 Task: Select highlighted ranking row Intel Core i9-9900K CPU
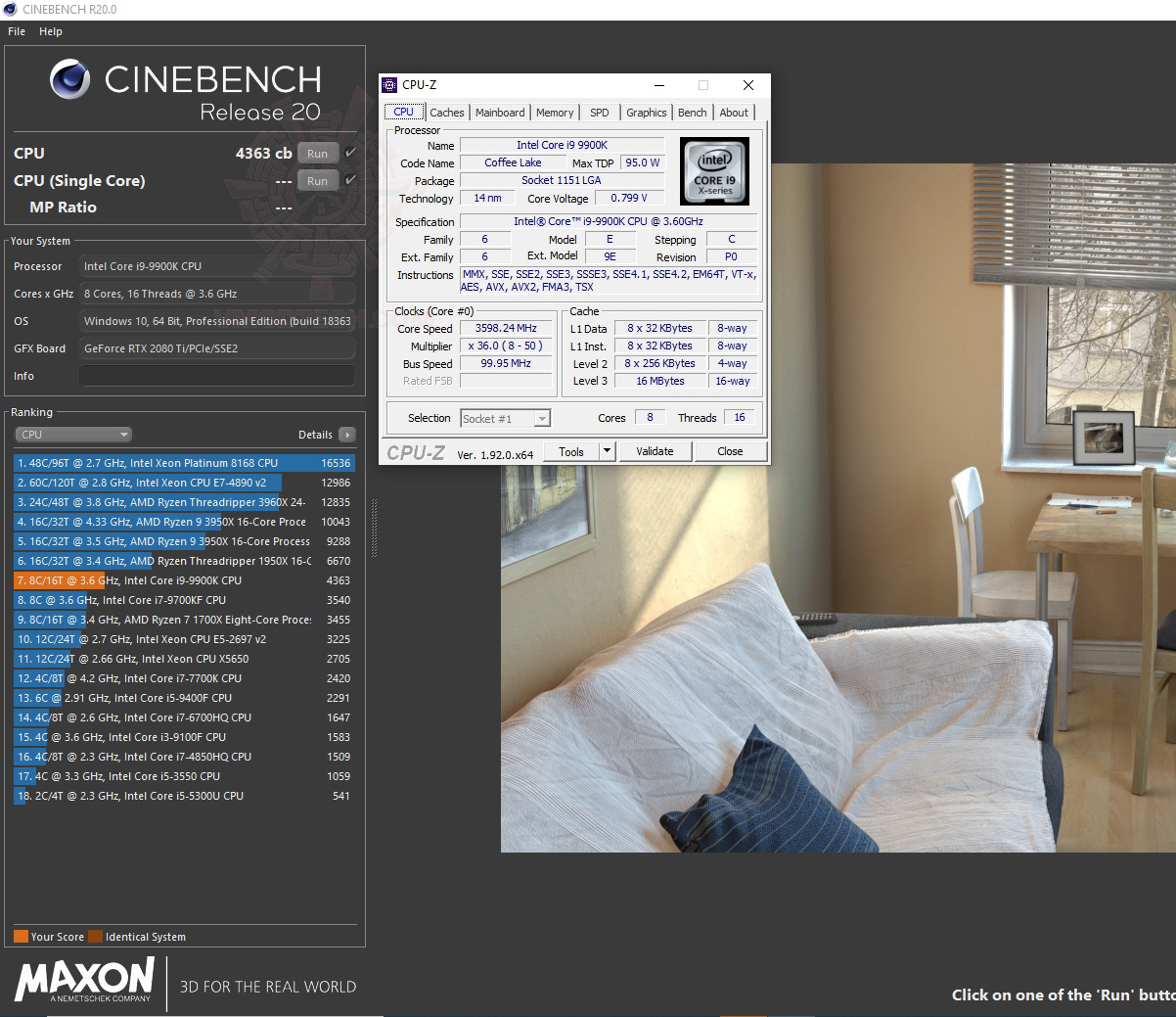(x=184, y=580)
